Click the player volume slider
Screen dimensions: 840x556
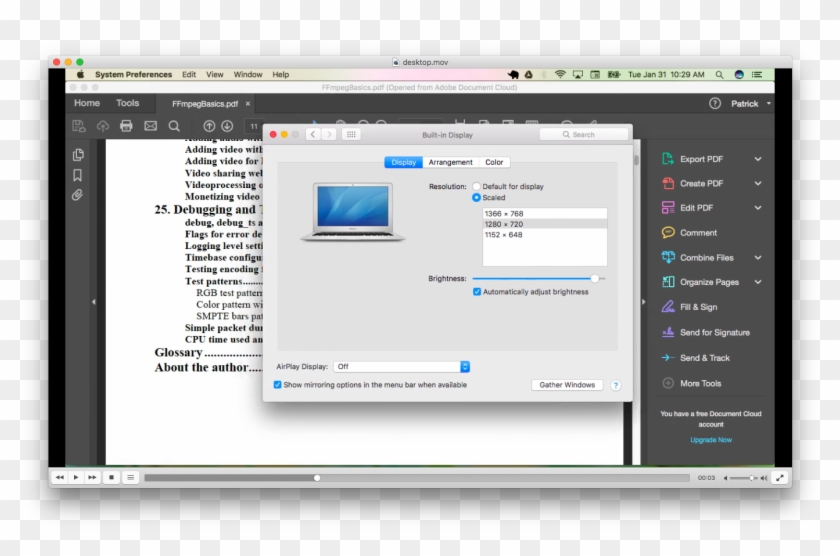point(744,478)
